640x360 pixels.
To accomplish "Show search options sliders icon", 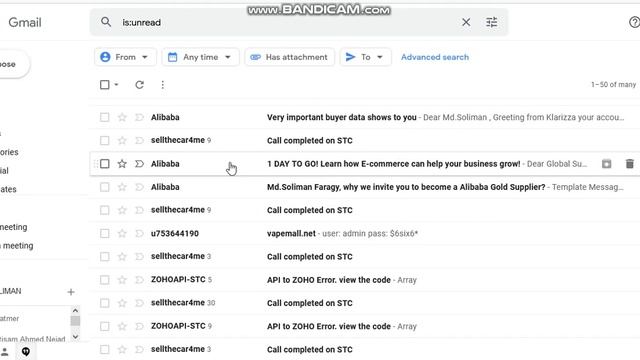I will (491, 22).
